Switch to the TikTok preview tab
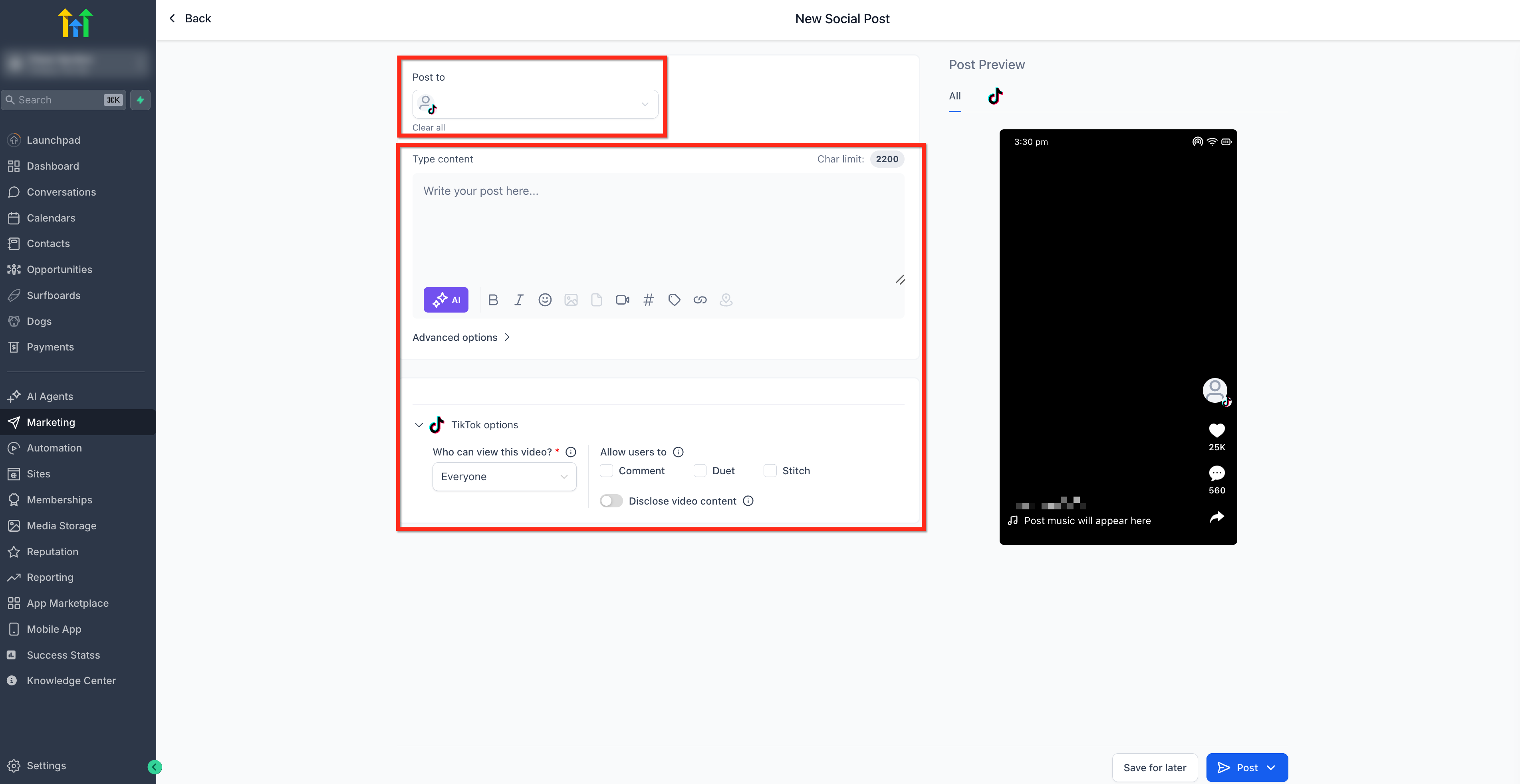 point(995,96)
